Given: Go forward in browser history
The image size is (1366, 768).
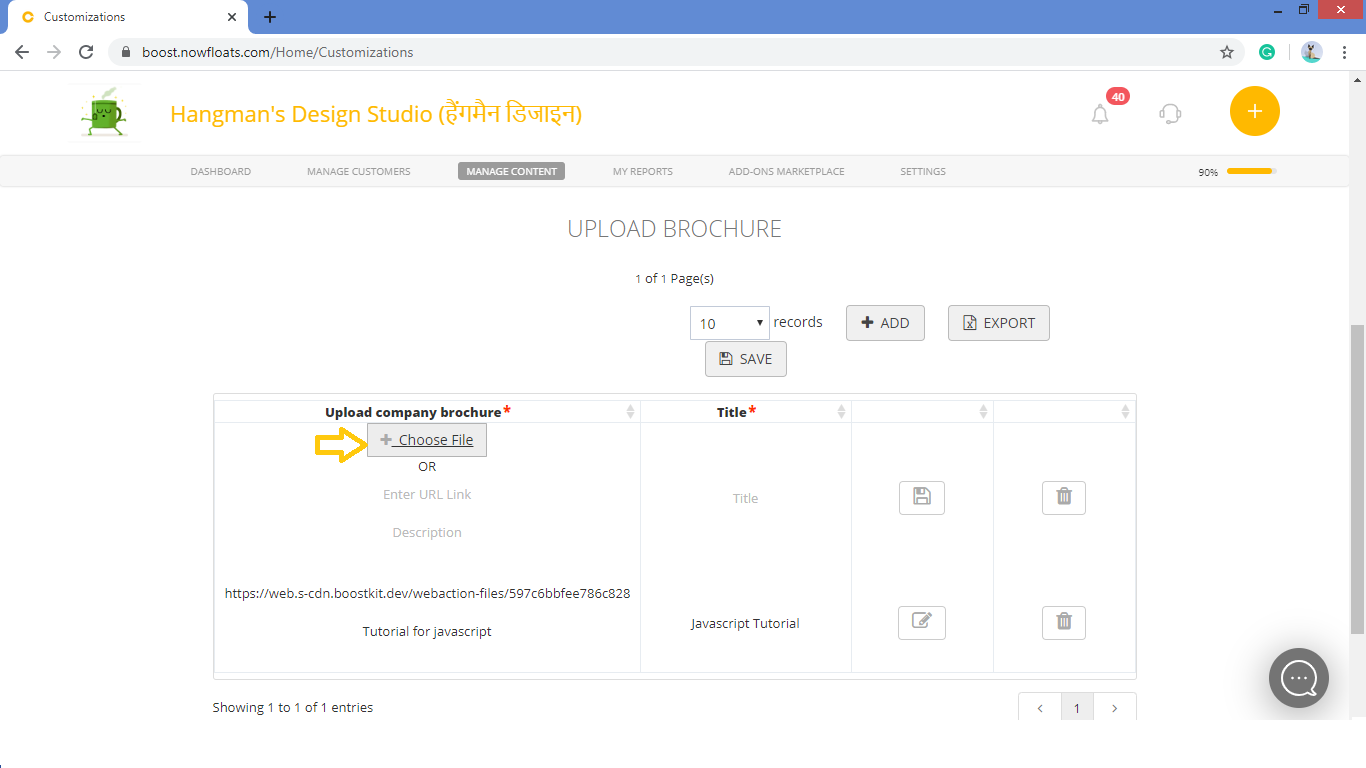Looking at the screenshot, I should pos(54,52).
